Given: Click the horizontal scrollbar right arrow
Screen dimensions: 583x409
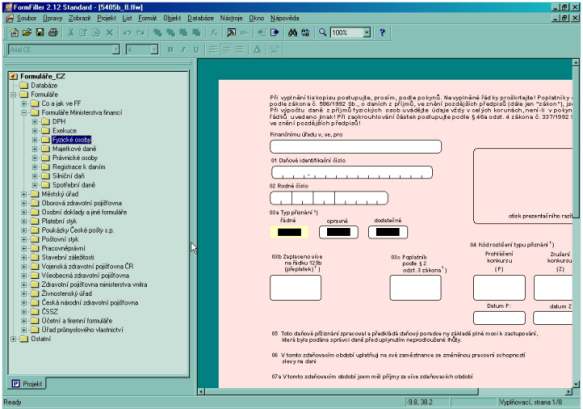Looking at the screenshot, I should (x=568, y=392).
